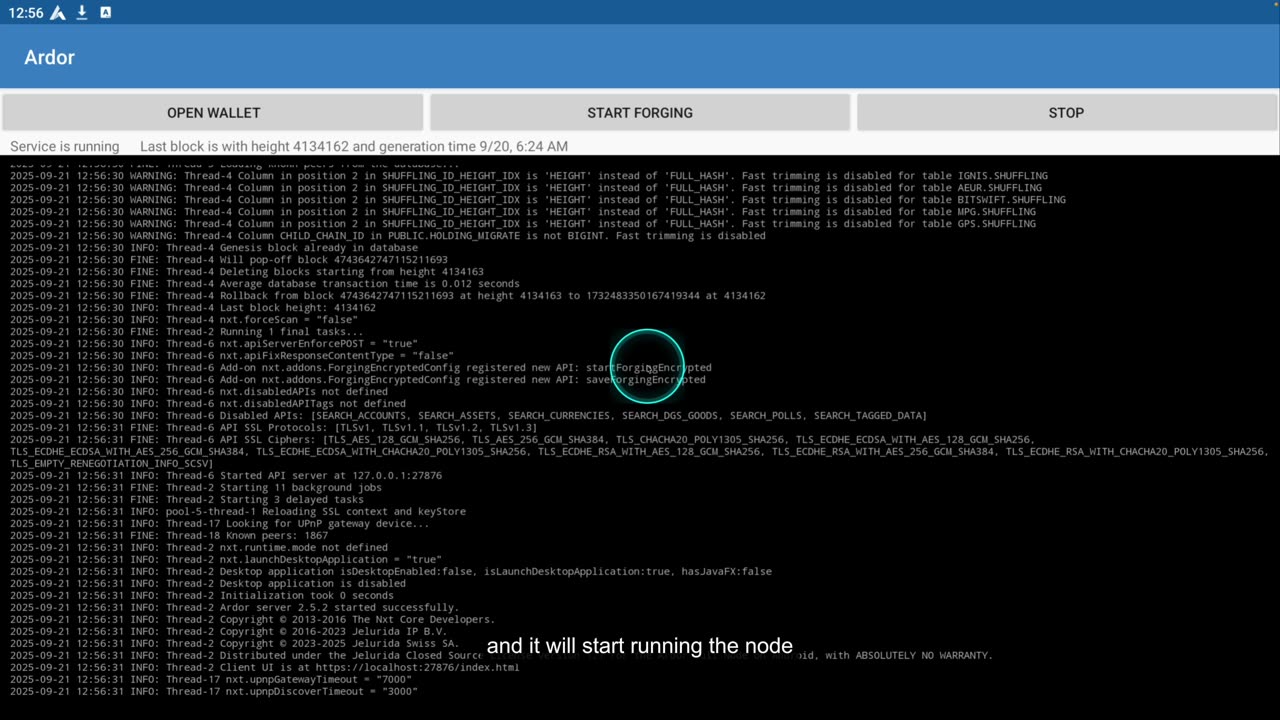Select log line 'Copyright © 2013-2016 The Nxt Core Developers.'
The image size is (1280, 720).
pos(253,620)
